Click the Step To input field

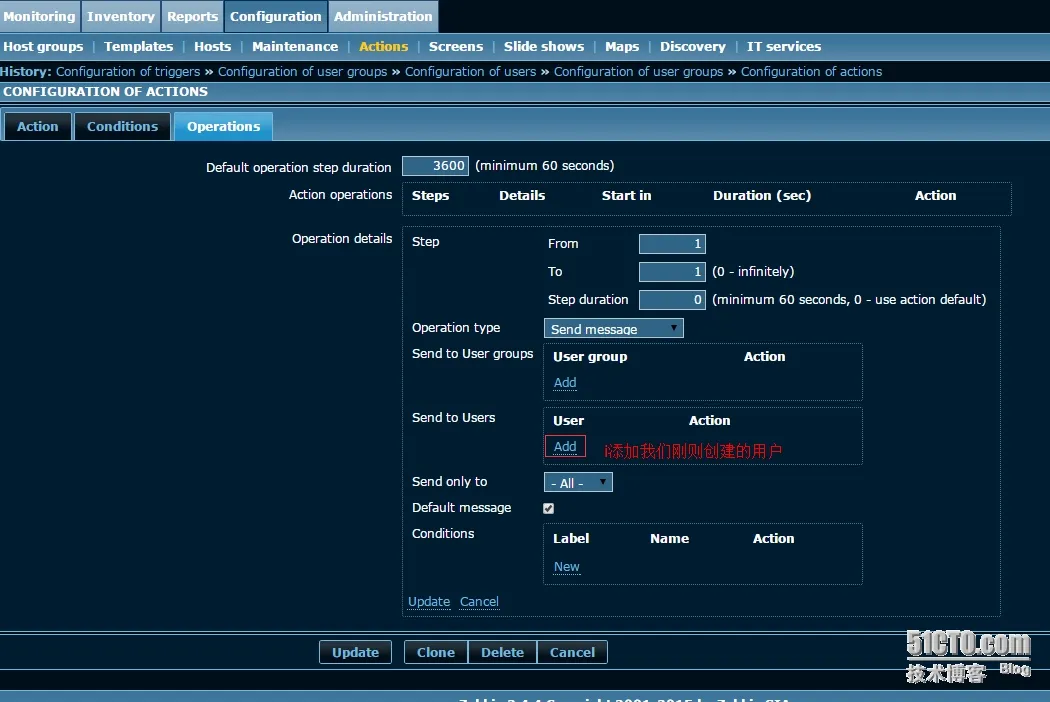[672, 271]
